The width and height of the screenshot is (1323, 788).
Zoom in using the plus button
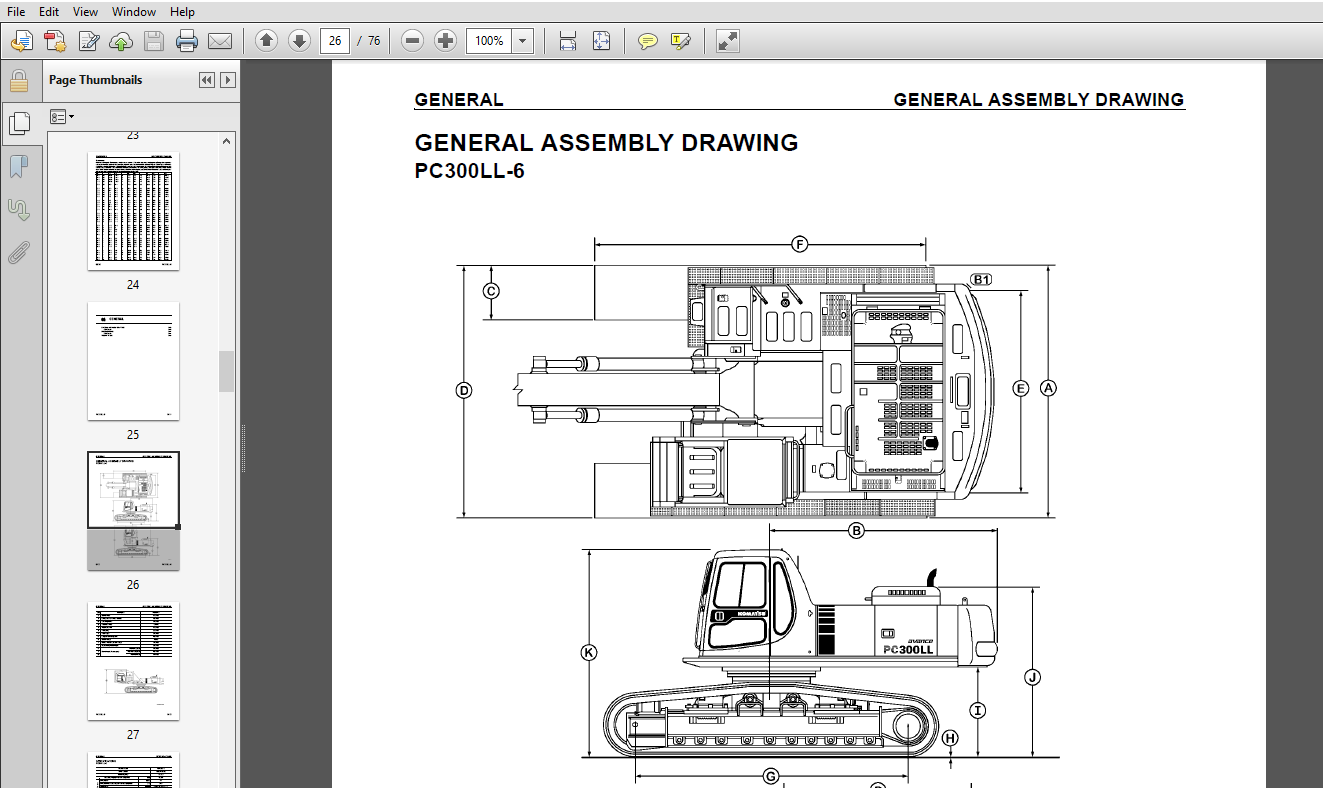446,41
